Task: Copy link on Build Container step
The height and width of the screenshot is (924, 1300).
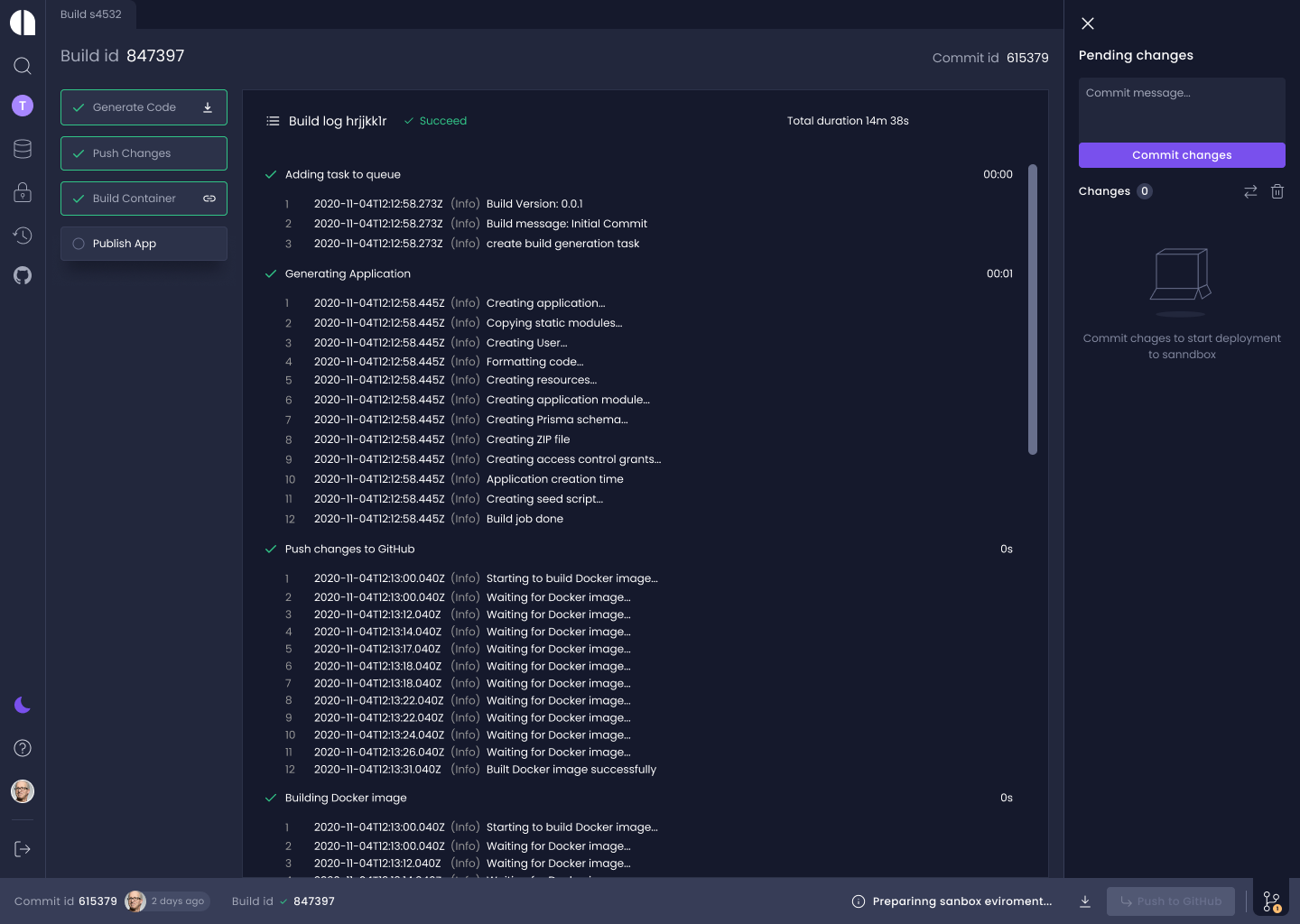Action: point(209,199)
